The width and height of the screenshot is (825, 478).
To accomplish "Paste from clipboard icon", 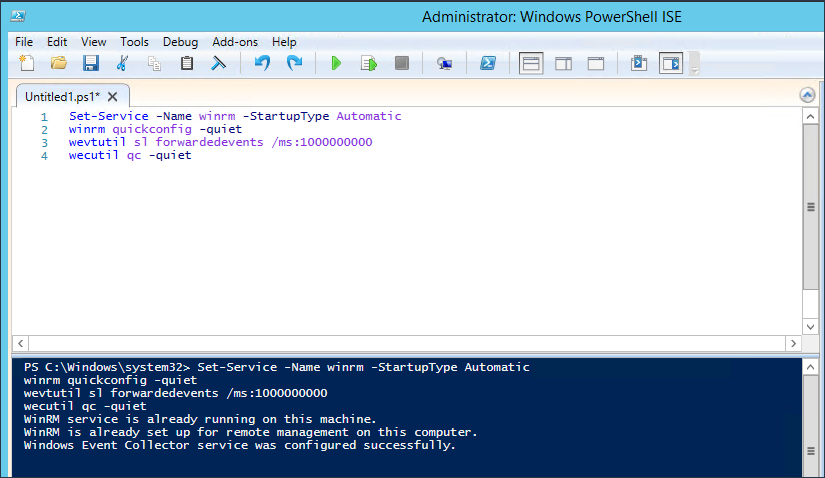I will tap(186, 63).
